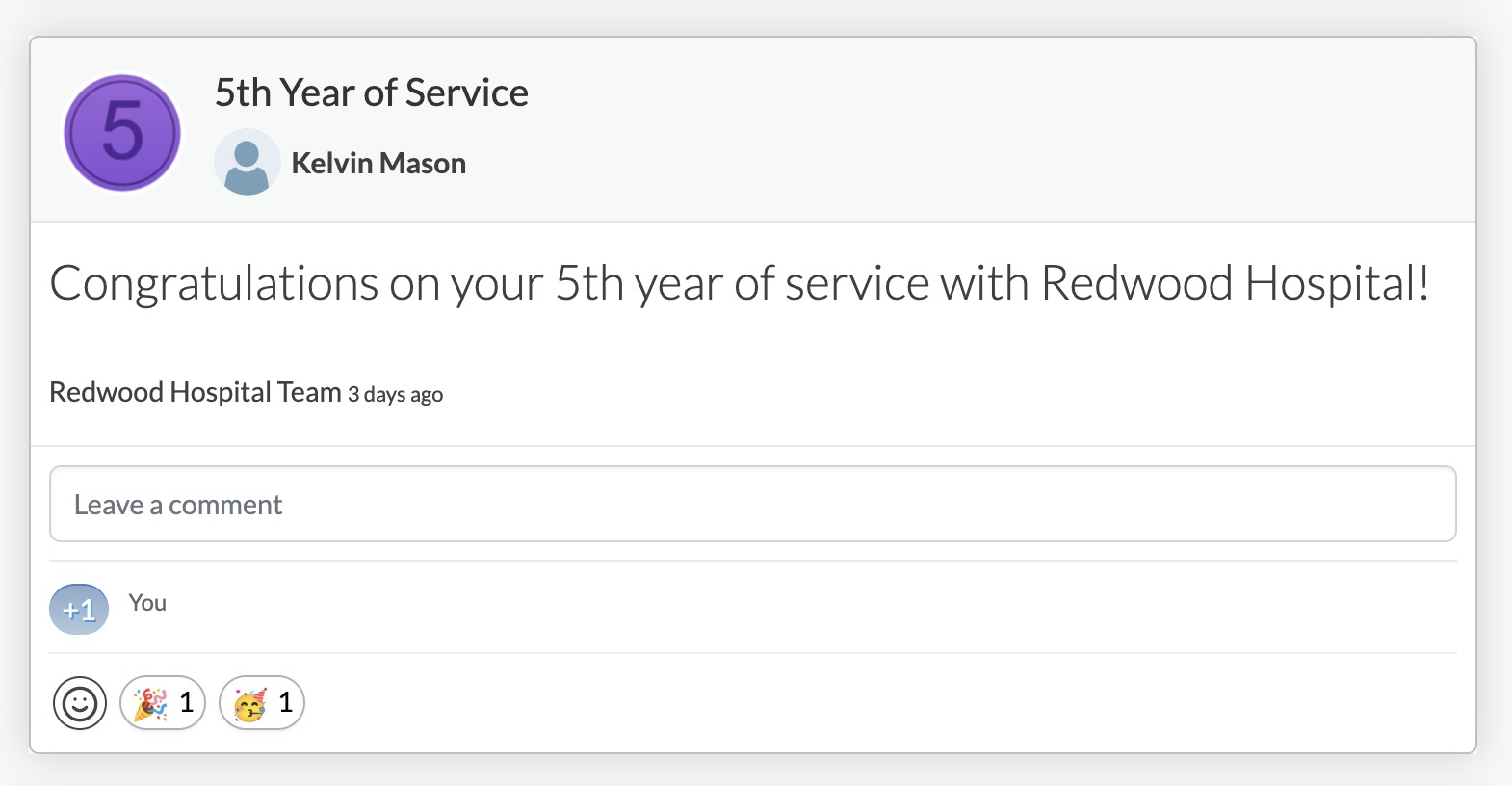Screen dimensions: 1512x786
Task: Click the smiley face add-reaction icon
Action: coord(80,703)
